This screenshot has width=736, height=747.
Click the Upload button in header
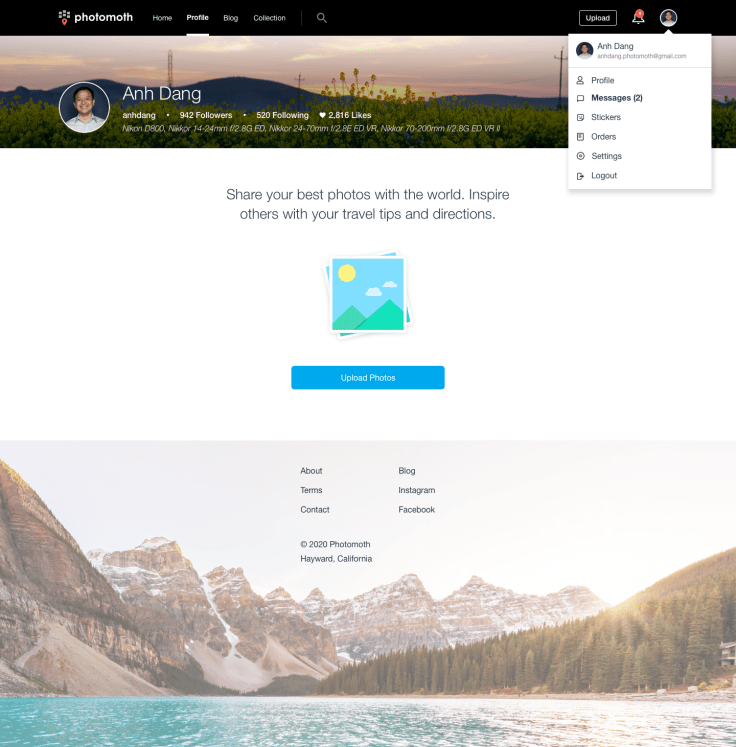coord(598,18)
